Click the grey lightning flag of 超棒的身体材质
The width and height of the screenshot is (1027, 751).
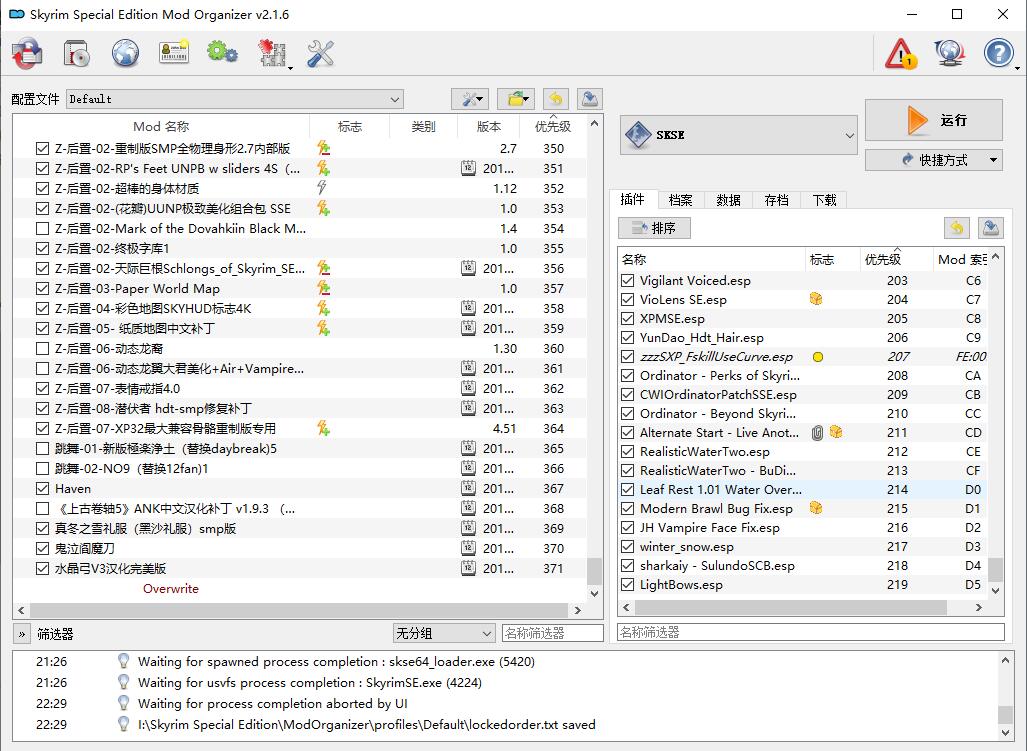322,188
